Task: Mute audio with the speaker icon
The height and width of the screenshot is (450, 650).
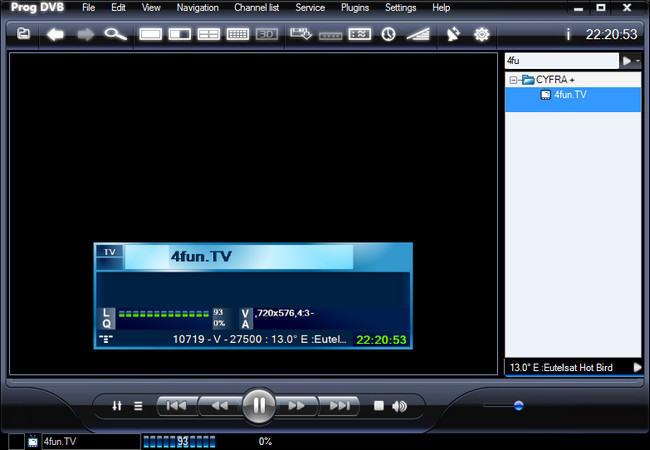Action: (x=399, y=406)
